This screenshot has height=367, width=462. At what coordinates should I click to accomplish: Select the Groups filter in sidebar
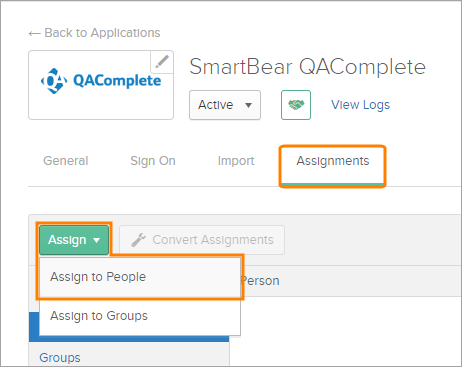point(60,358)
